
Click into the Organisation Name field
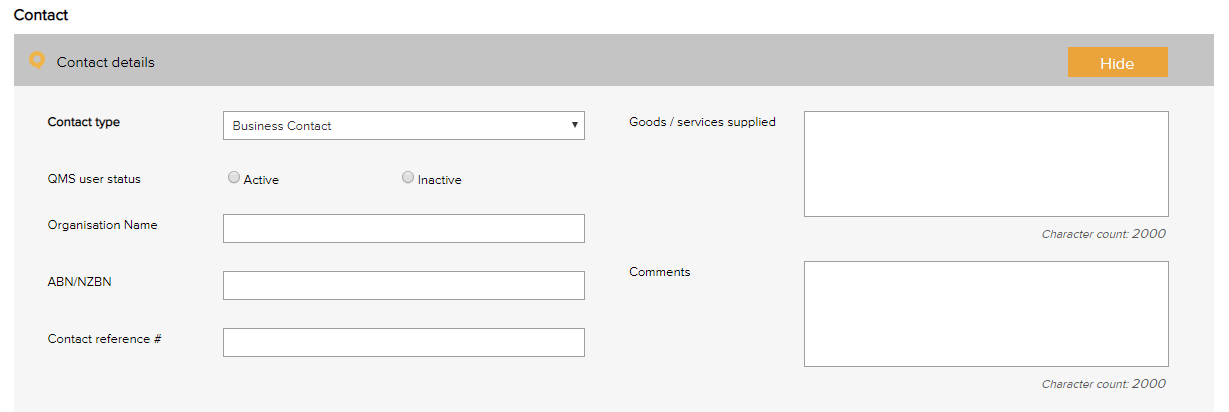point(403,228)
